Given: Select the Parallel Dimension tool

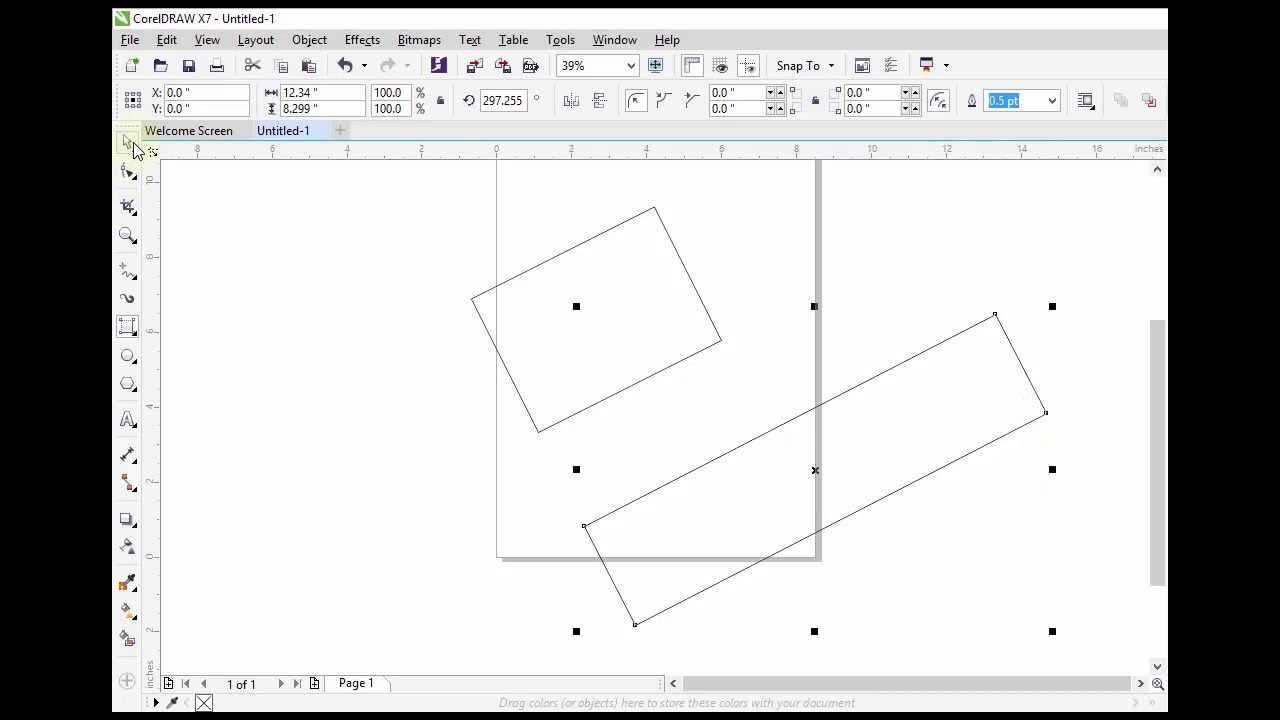Looking at the screenshot, I should (x=128, y=455).
